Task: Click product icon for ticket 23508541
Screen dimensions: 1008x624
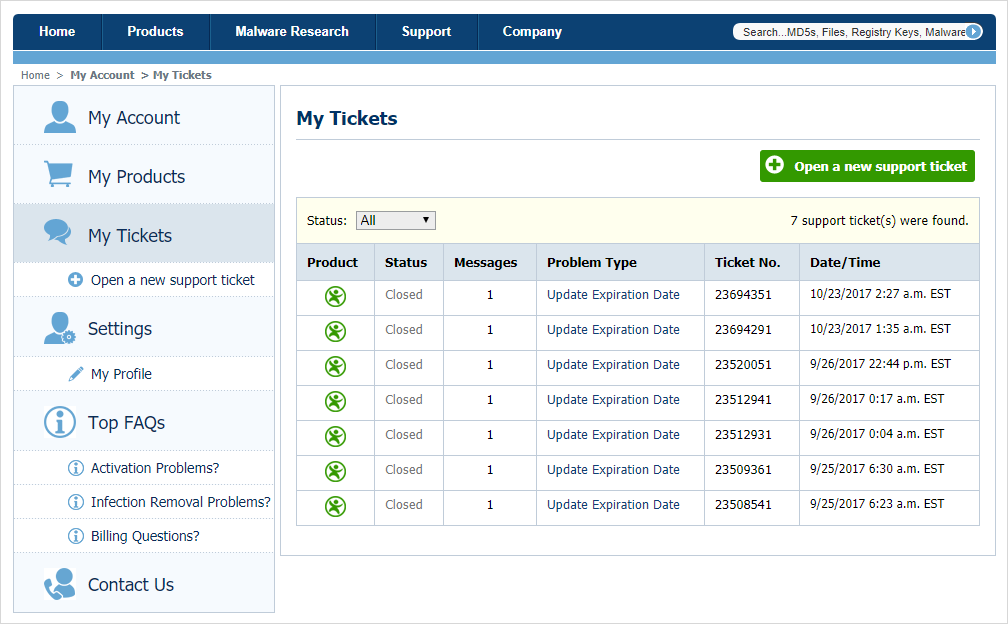Action: (x=335, y=506)
